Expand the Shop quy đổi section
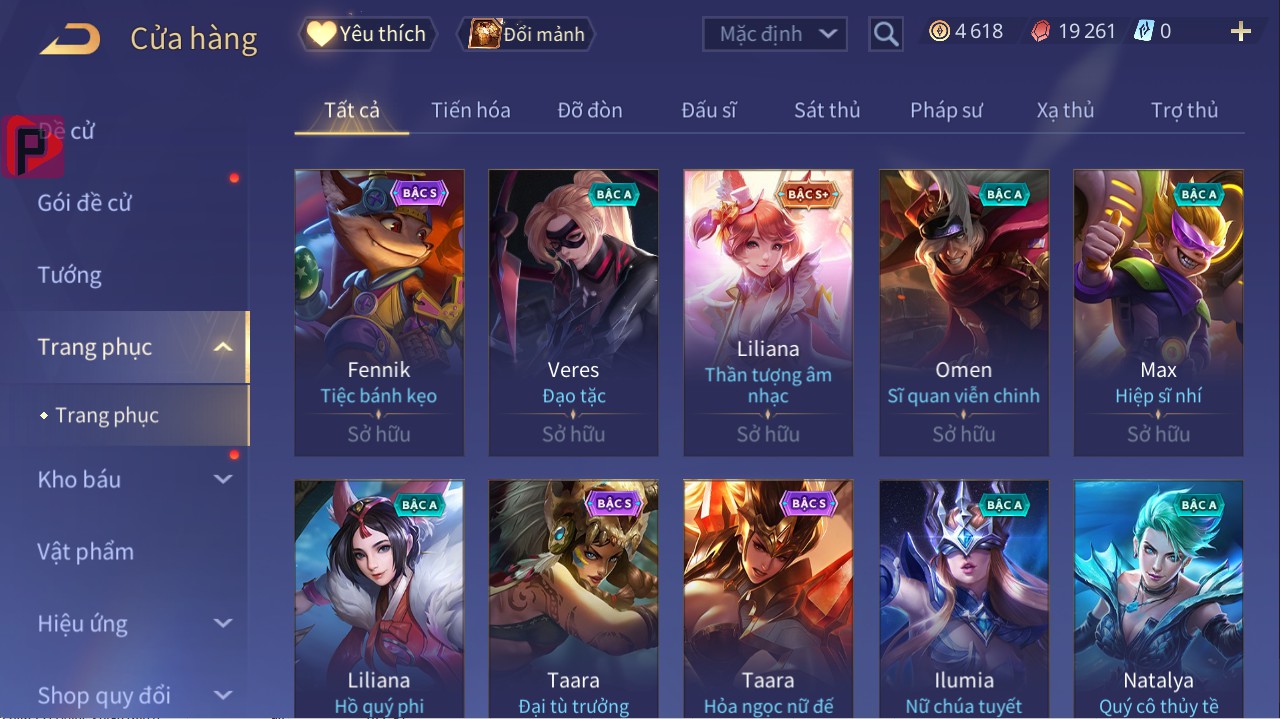The image size is (1280, 719). (223, 695)
